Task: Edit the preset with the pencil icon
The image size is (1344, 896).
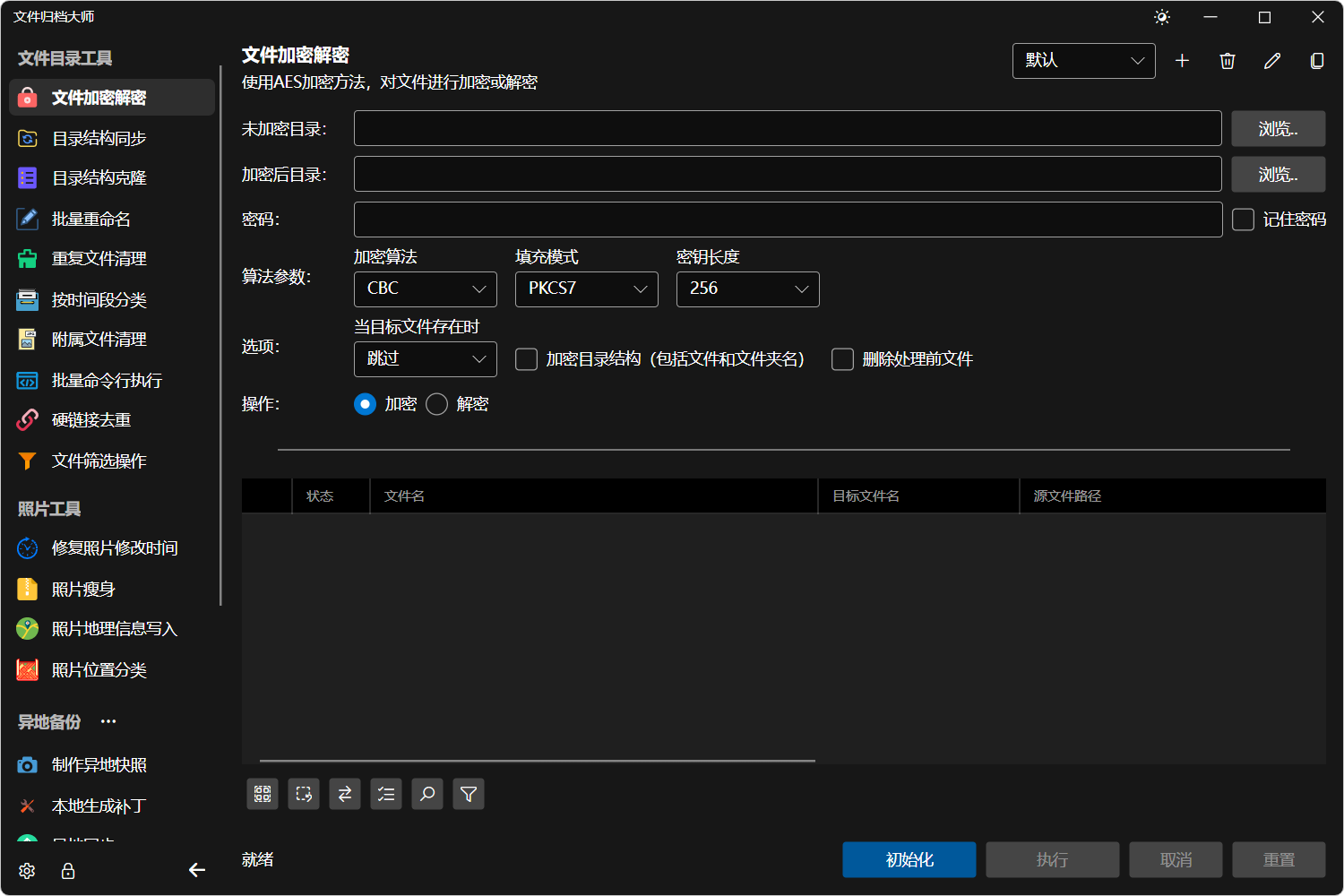Action: [x=1272, y=60]
